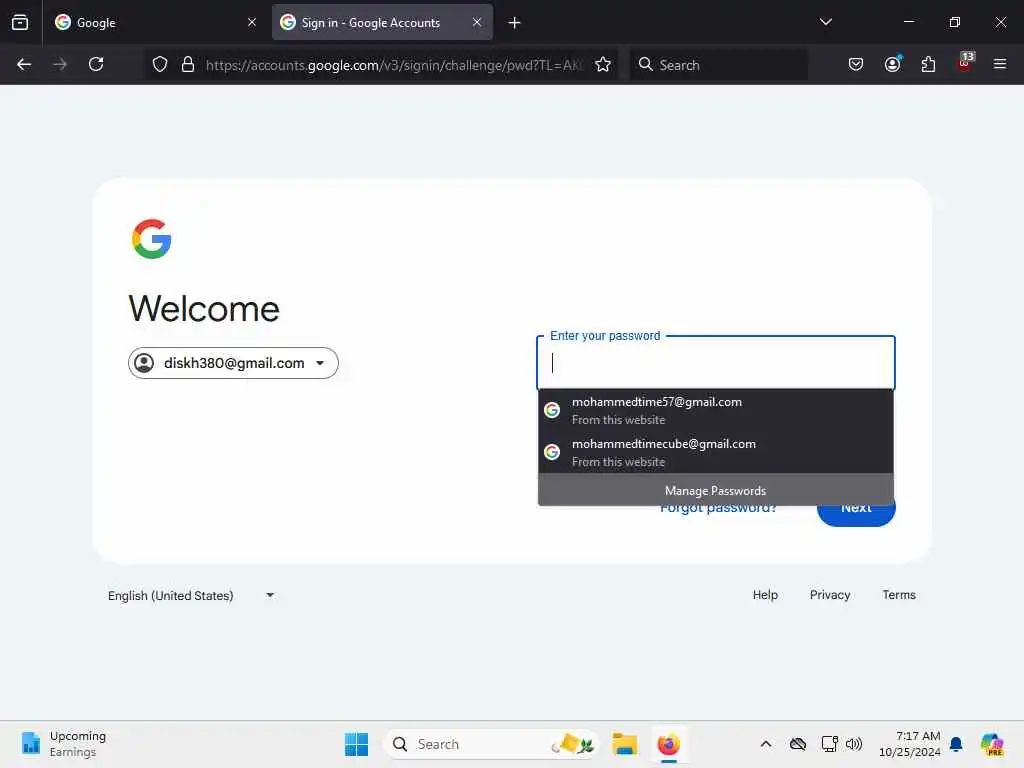The image size is (1024, 768).
Task: Open Manage Passwords
Action: click(716, 490)
